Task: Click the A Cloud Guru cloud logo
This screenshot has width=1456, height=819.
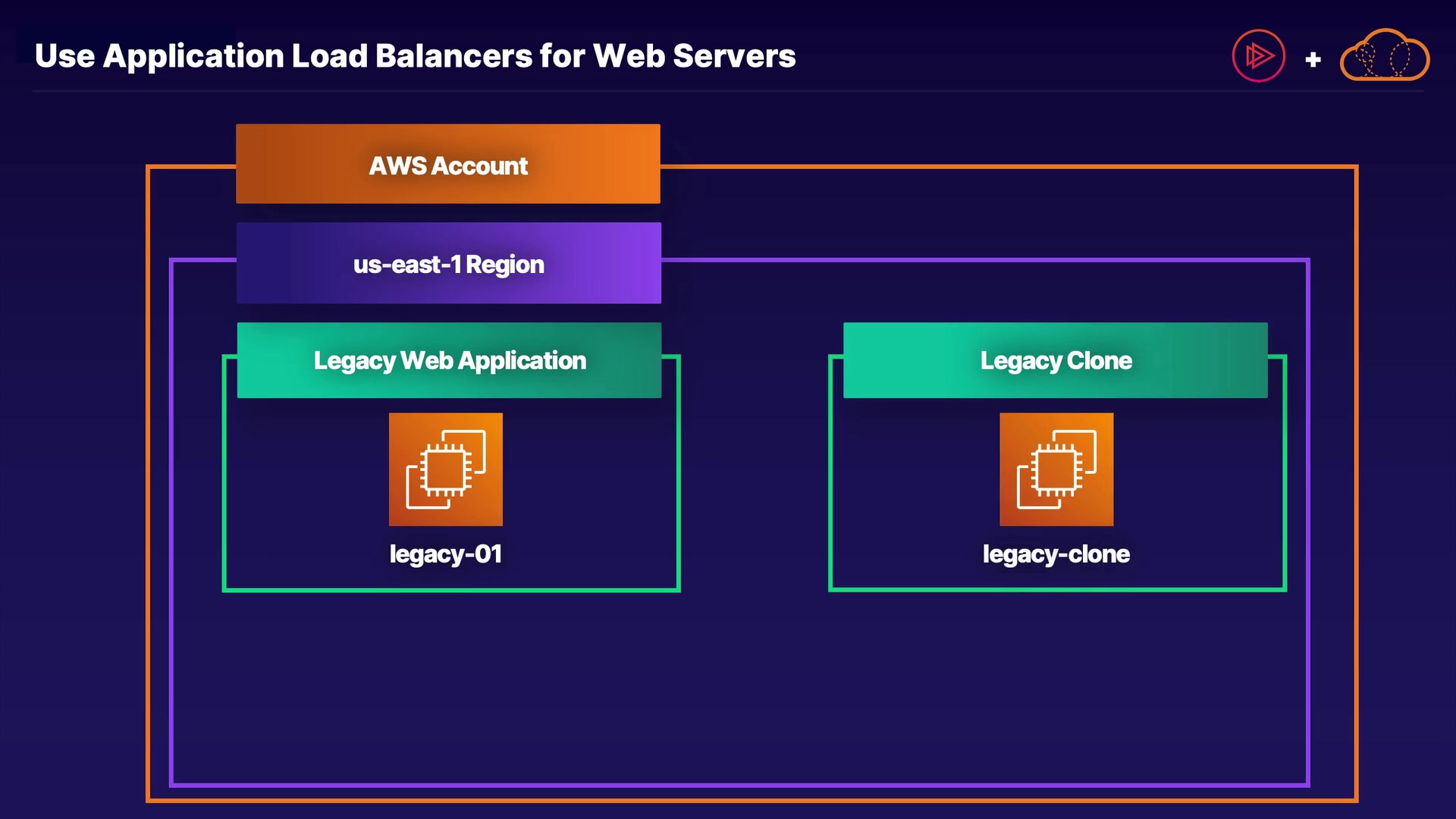Action: click(1385, 56)
